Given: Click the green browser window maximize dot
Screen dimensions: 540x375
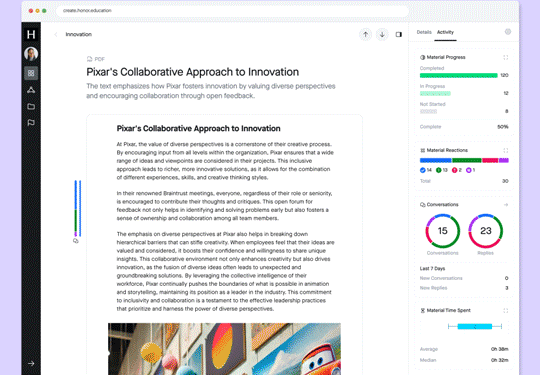Looking at the screenshot, I should click(x=44, y=11).
